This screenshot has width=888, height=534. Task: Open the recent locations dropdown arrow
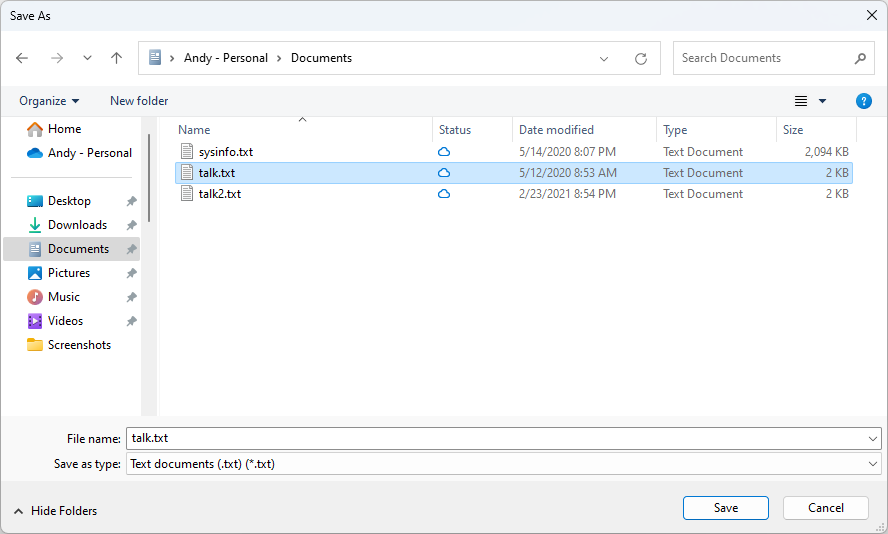(87, 58)
